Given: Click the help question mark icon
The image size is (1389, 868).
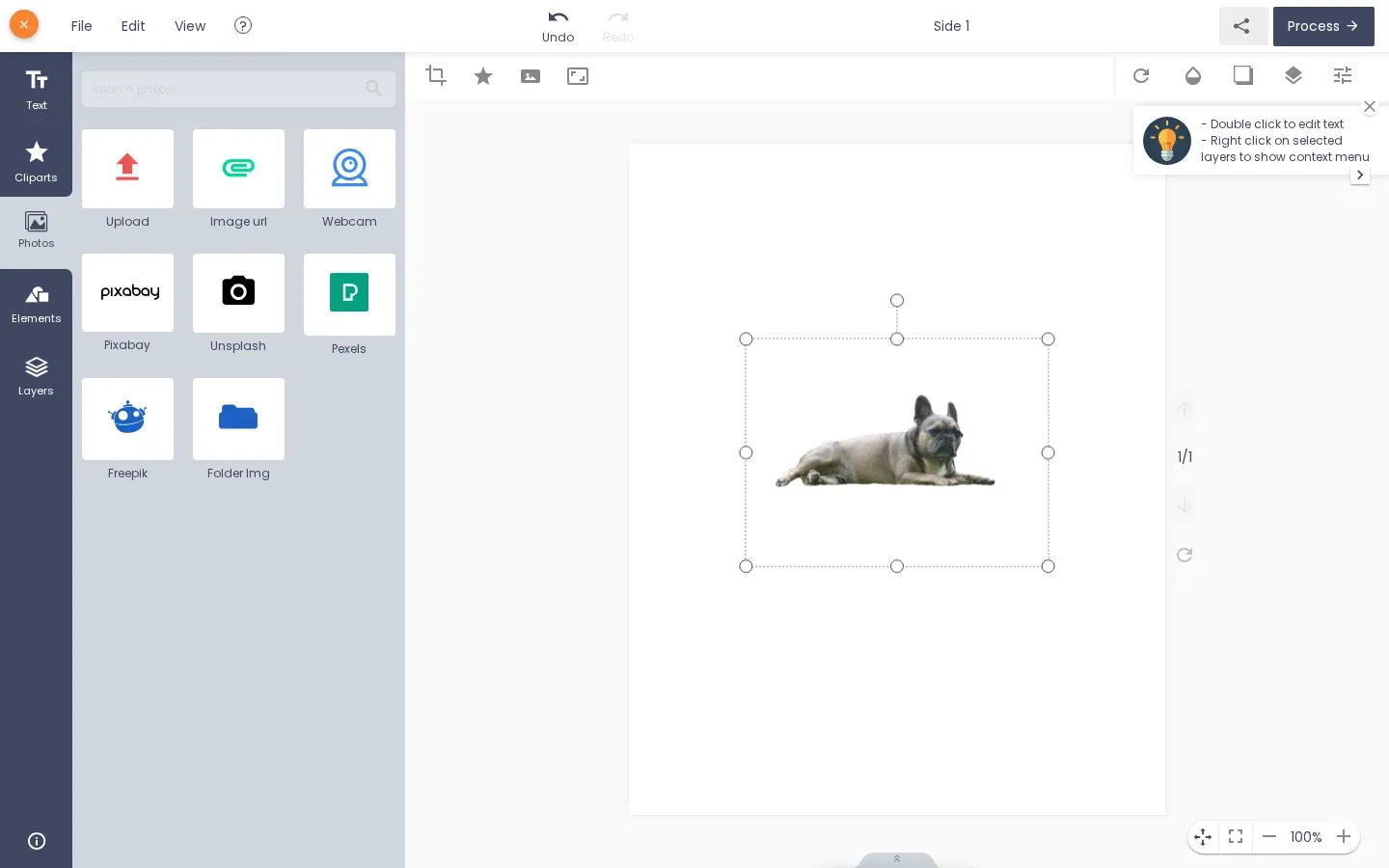Looking at the screenshot, I should (243, 25).
